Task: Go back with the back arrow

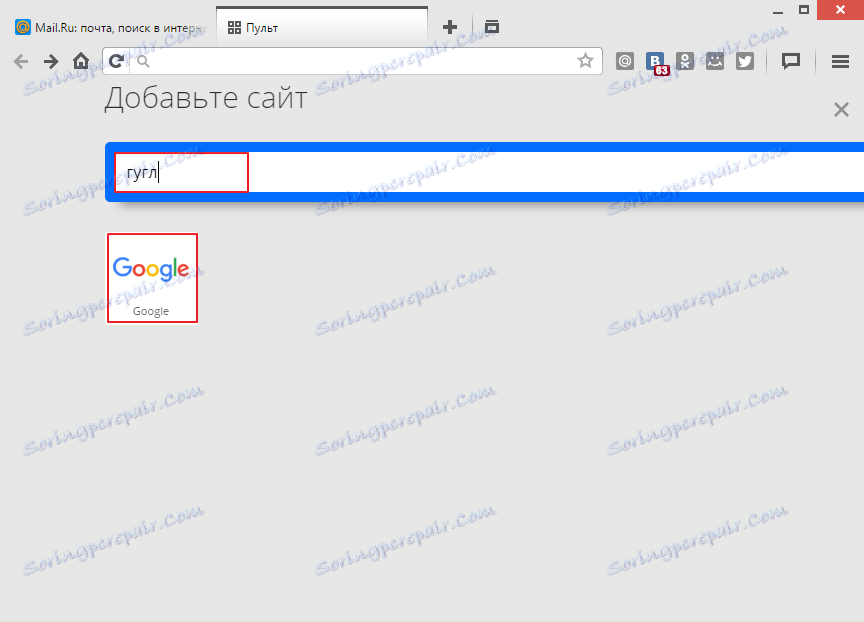Action: (x=21, y=61)
